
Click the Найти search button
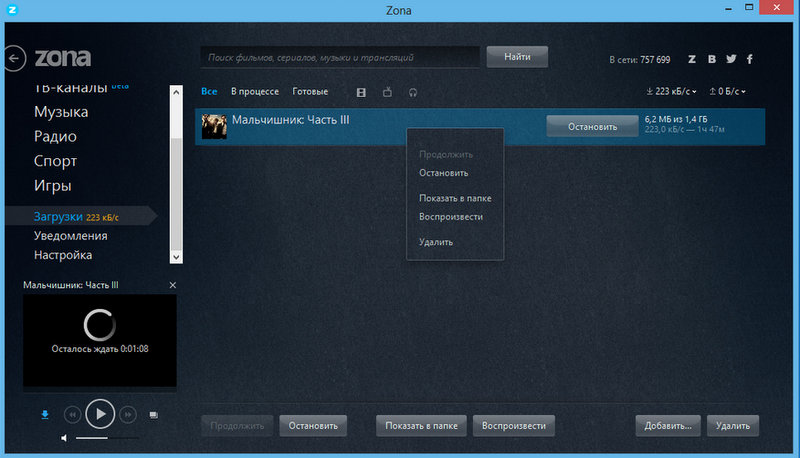tap(517, 57)
